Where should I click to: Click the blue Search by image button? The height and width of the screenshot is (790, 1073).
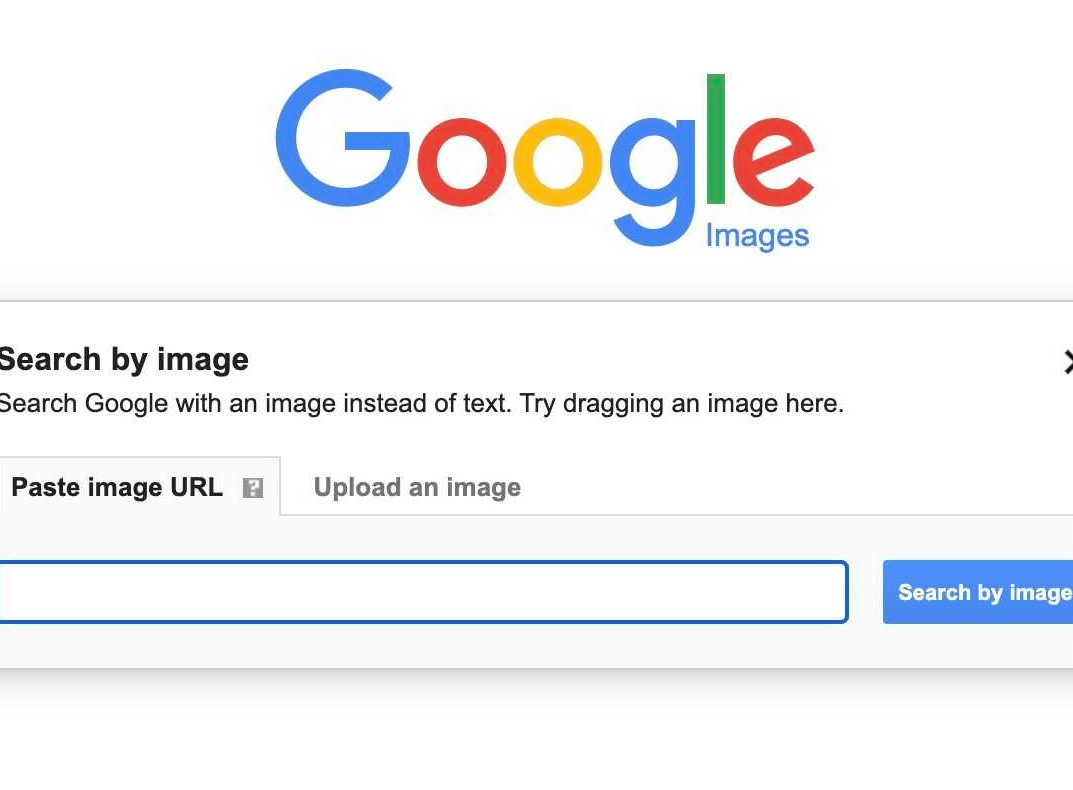point(978,592)
